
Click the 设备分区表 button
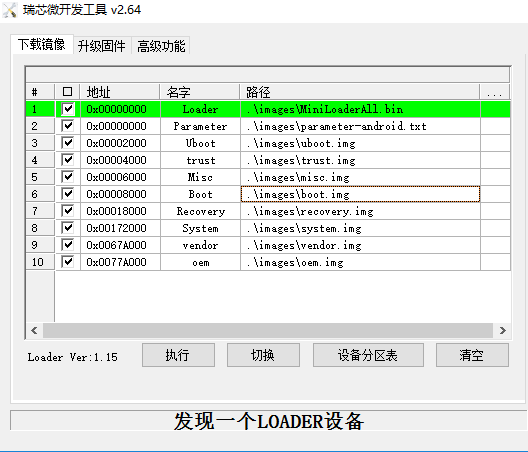(368, 355)
